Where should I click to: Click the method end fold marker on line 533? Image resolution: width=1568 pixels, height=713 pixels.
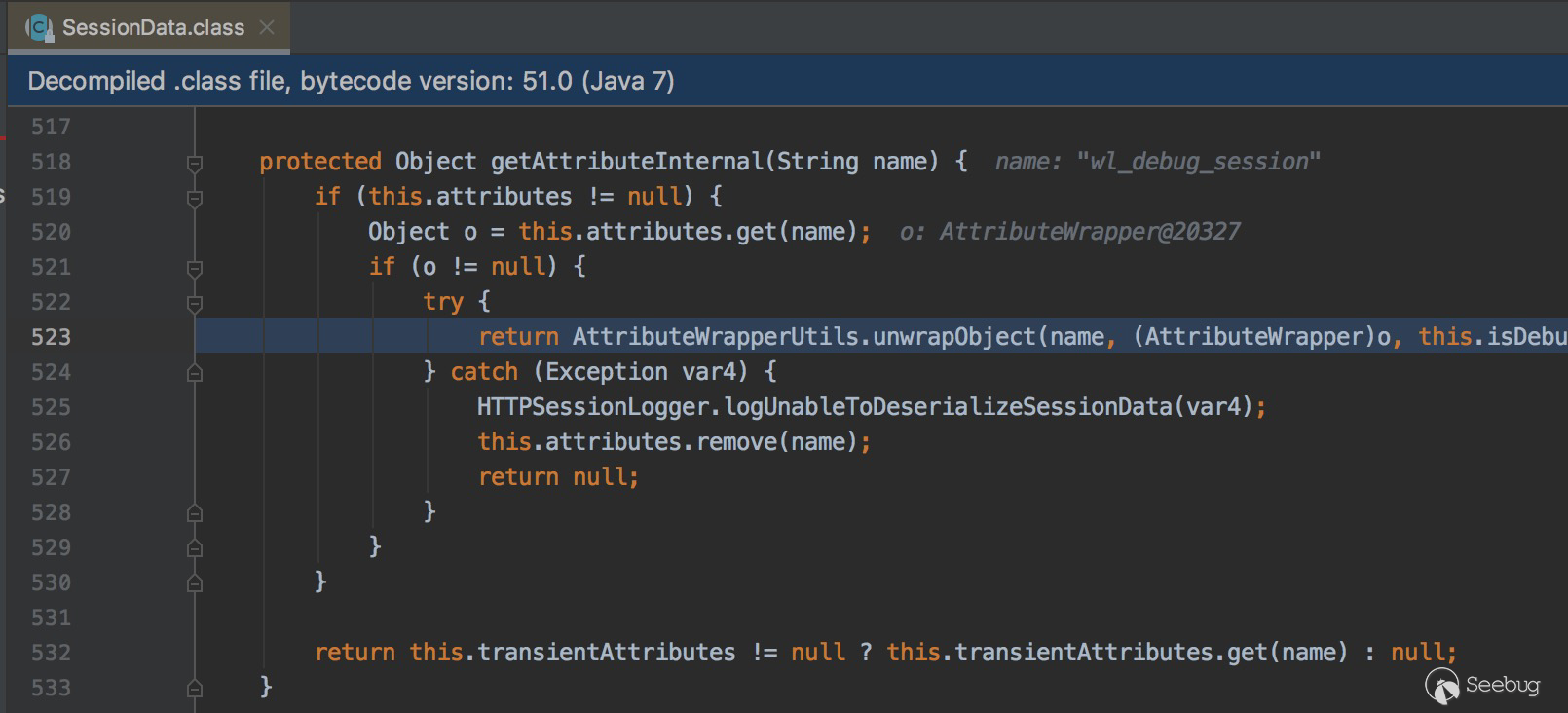195,689
